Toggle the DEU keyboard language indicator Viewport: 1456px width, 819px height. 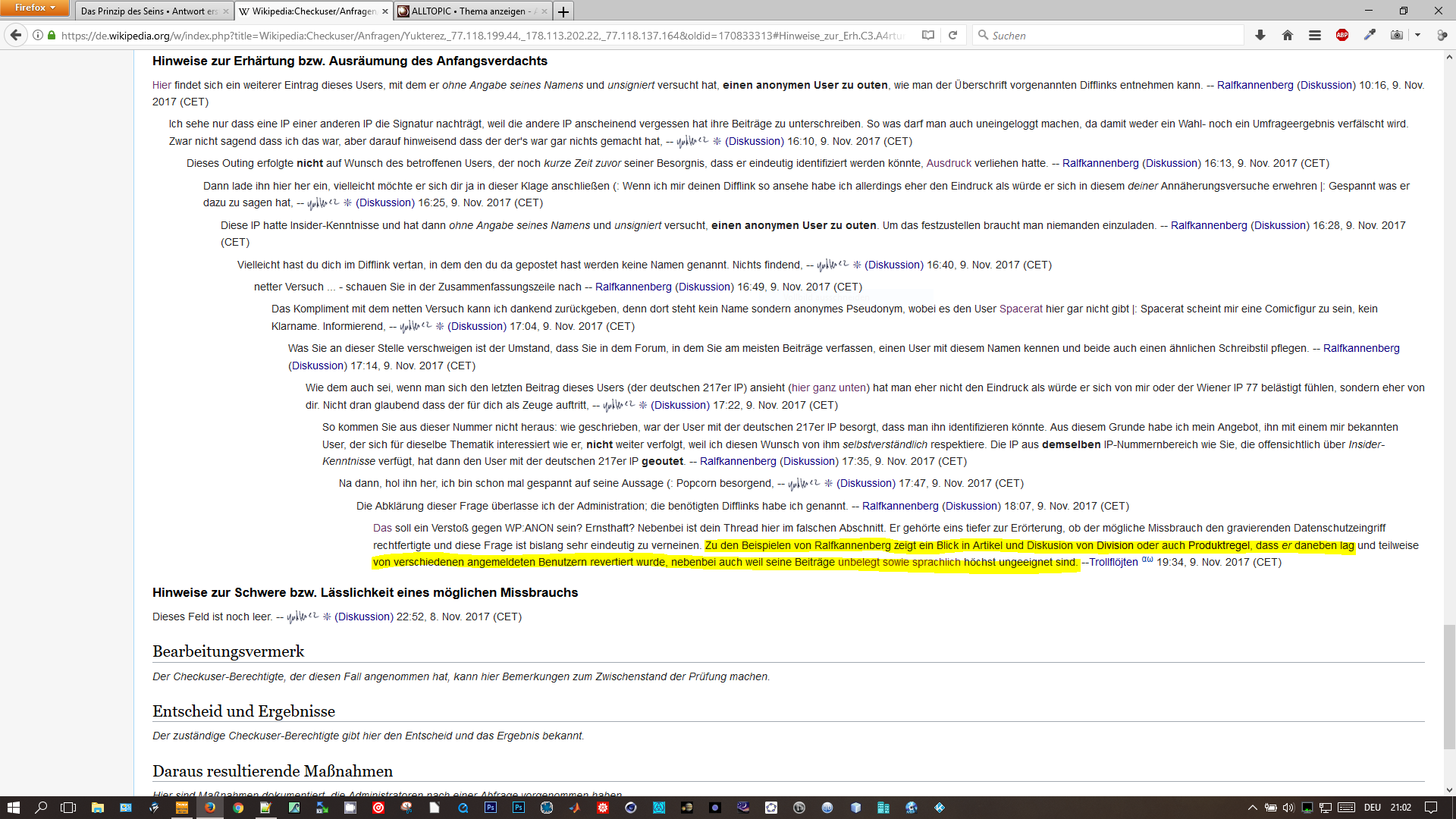[1372, 808]
